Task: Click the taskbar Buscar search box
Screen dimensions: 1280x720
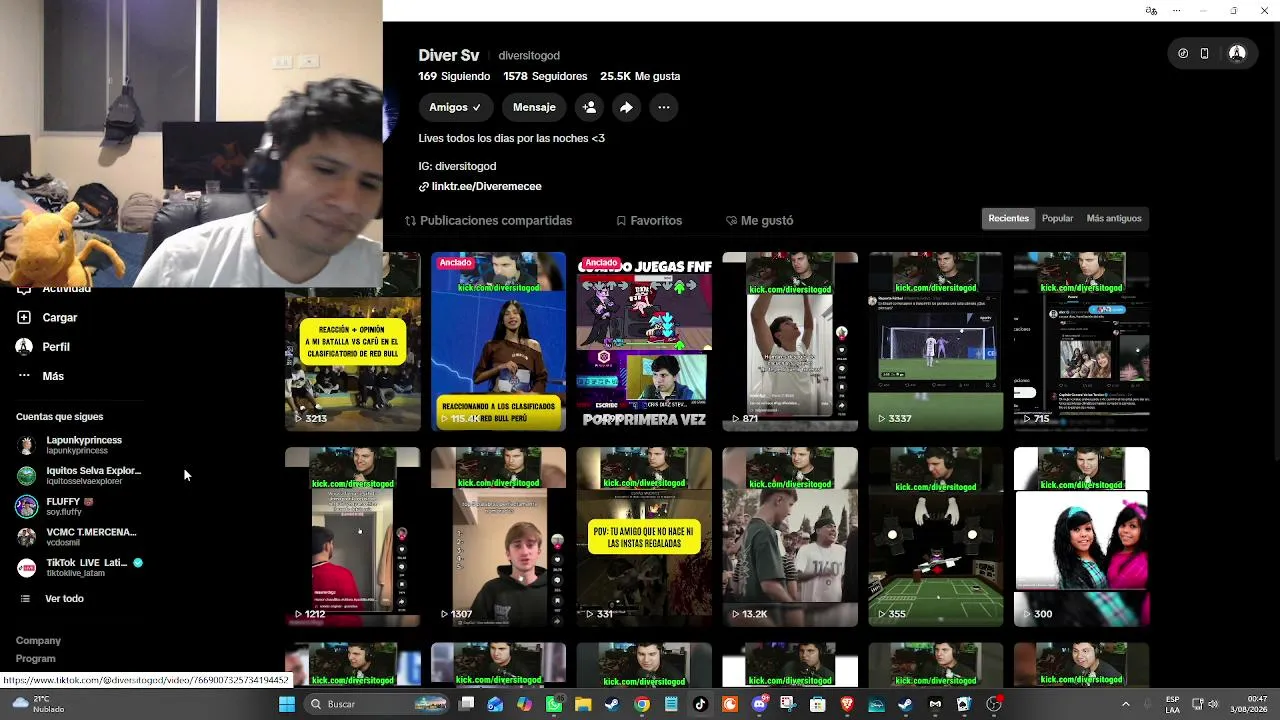Action: (x=377, y=704)
